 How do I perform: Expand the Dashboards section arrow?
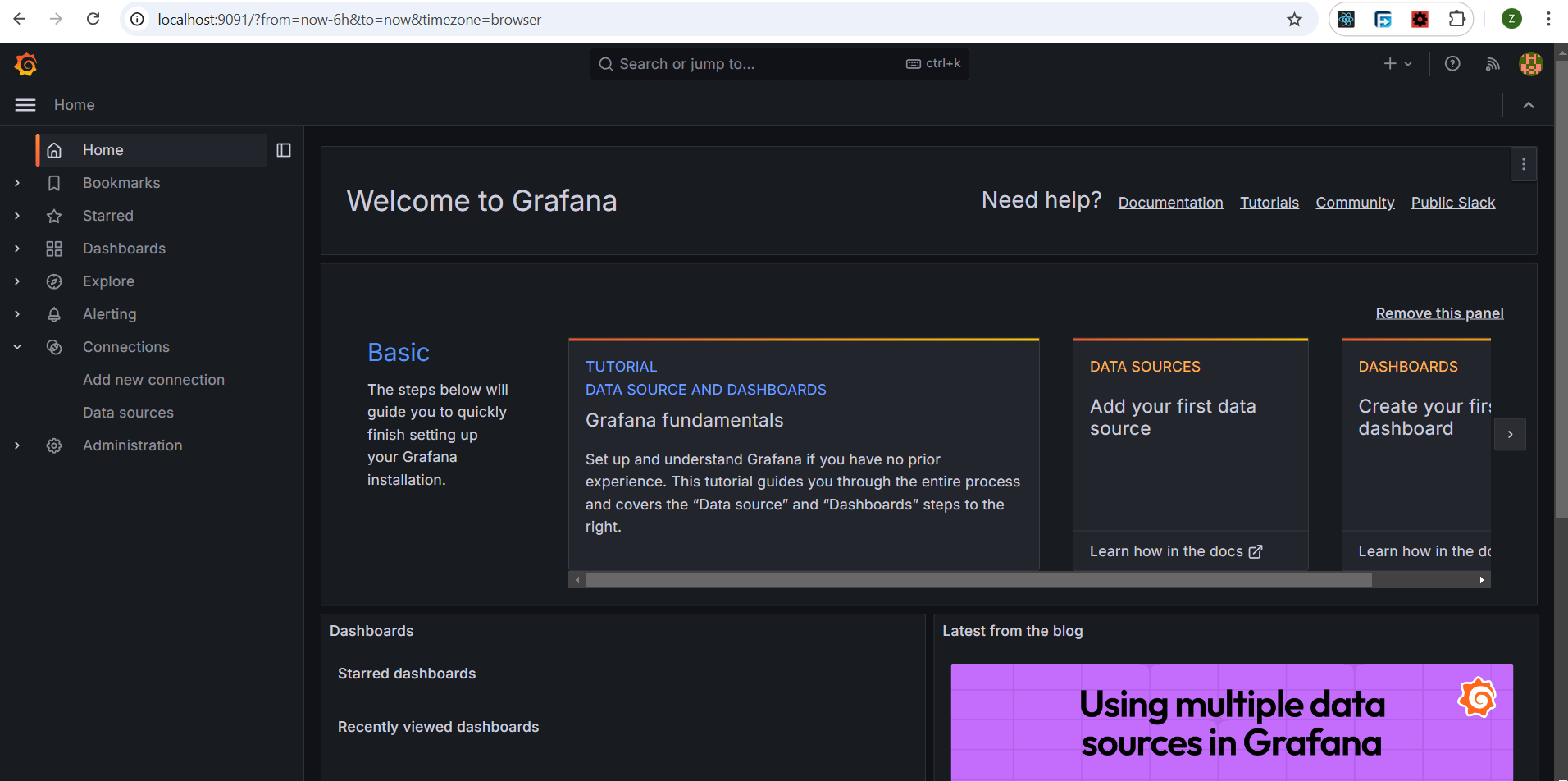click(17, 249)
